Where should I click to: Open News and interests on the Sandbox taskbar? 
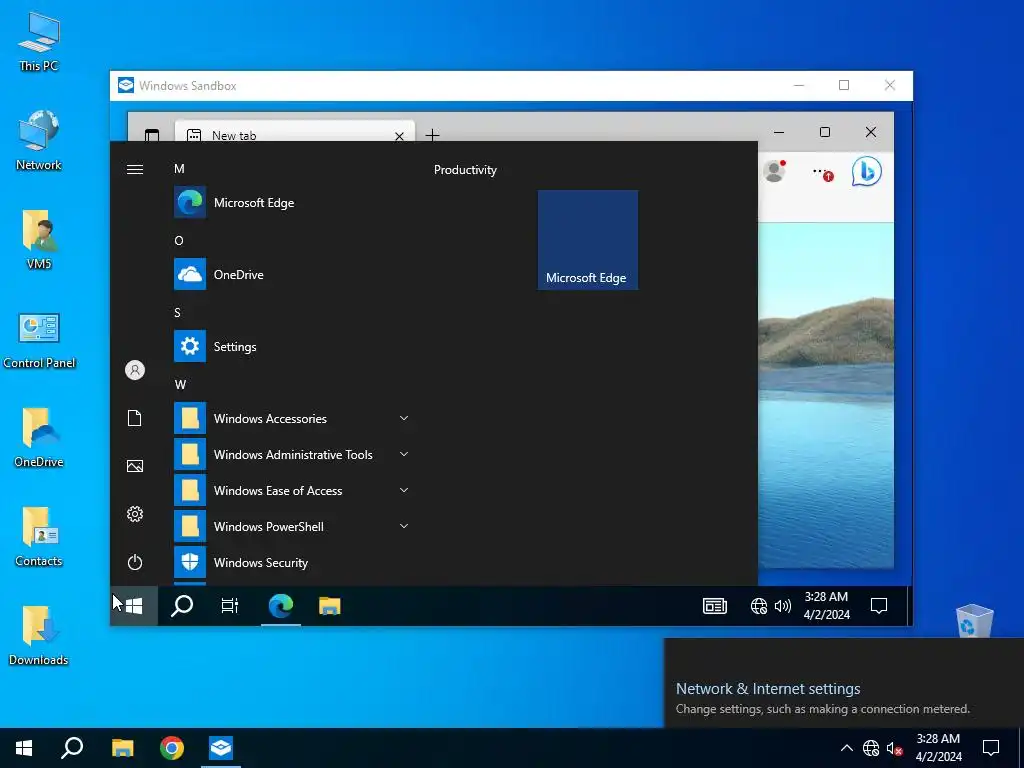pos(714,606)
